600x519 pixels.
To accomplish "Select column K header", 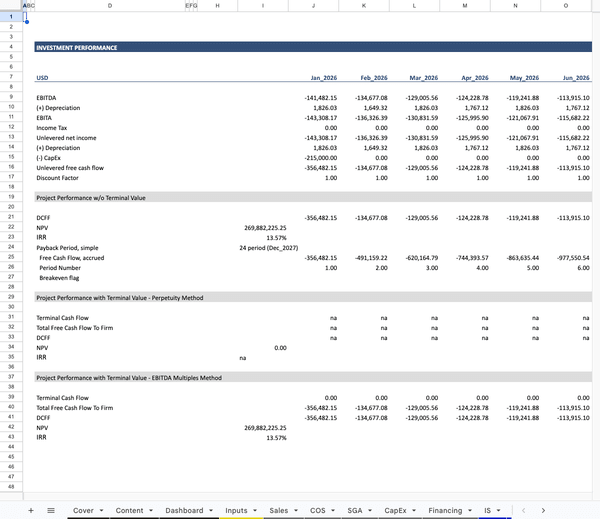I will 364,6.
